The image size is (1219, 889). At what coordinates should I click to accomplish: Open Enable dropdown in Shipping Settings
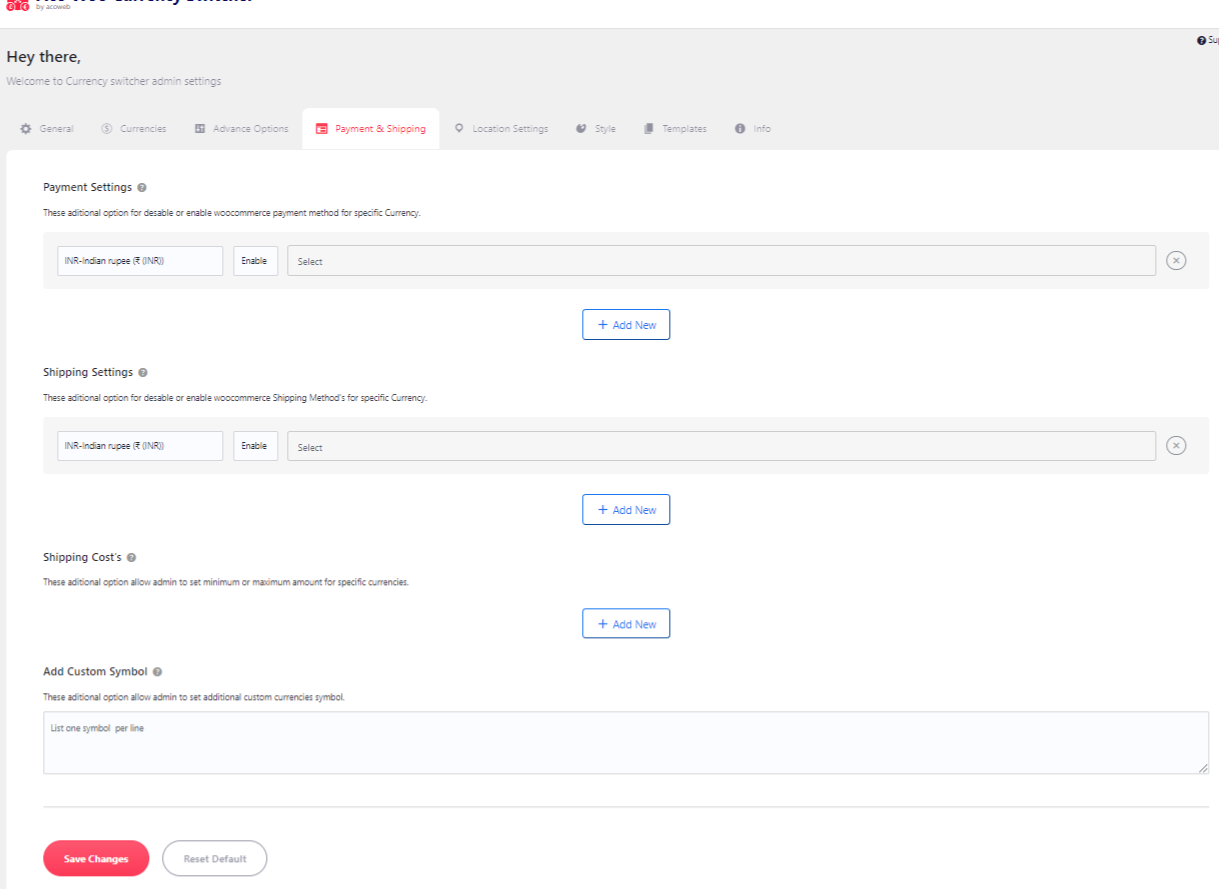coord(255,446)
